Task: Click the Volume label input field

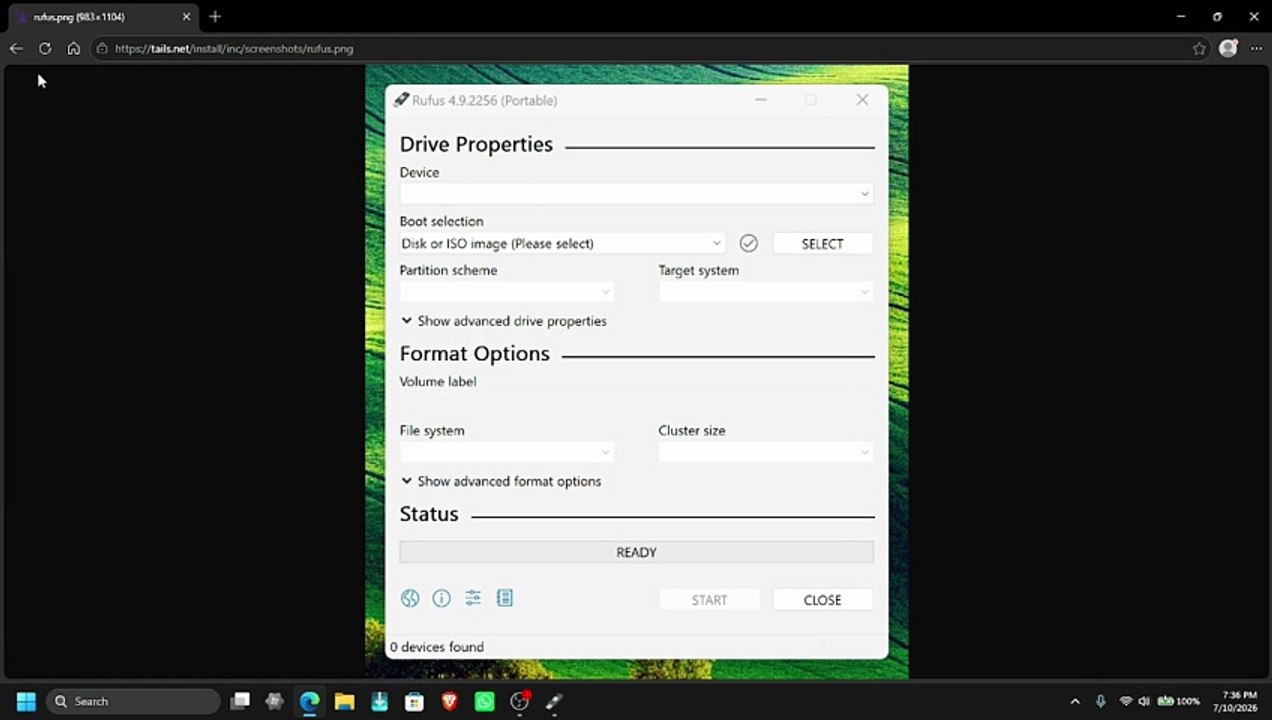Action: coord(636,403)
